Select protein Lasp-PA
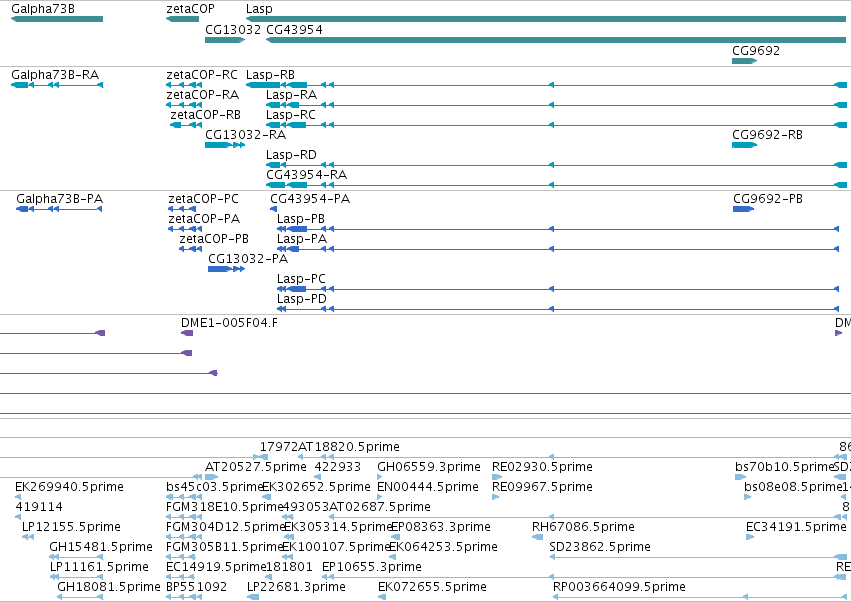851x602 pixels. 558,249
